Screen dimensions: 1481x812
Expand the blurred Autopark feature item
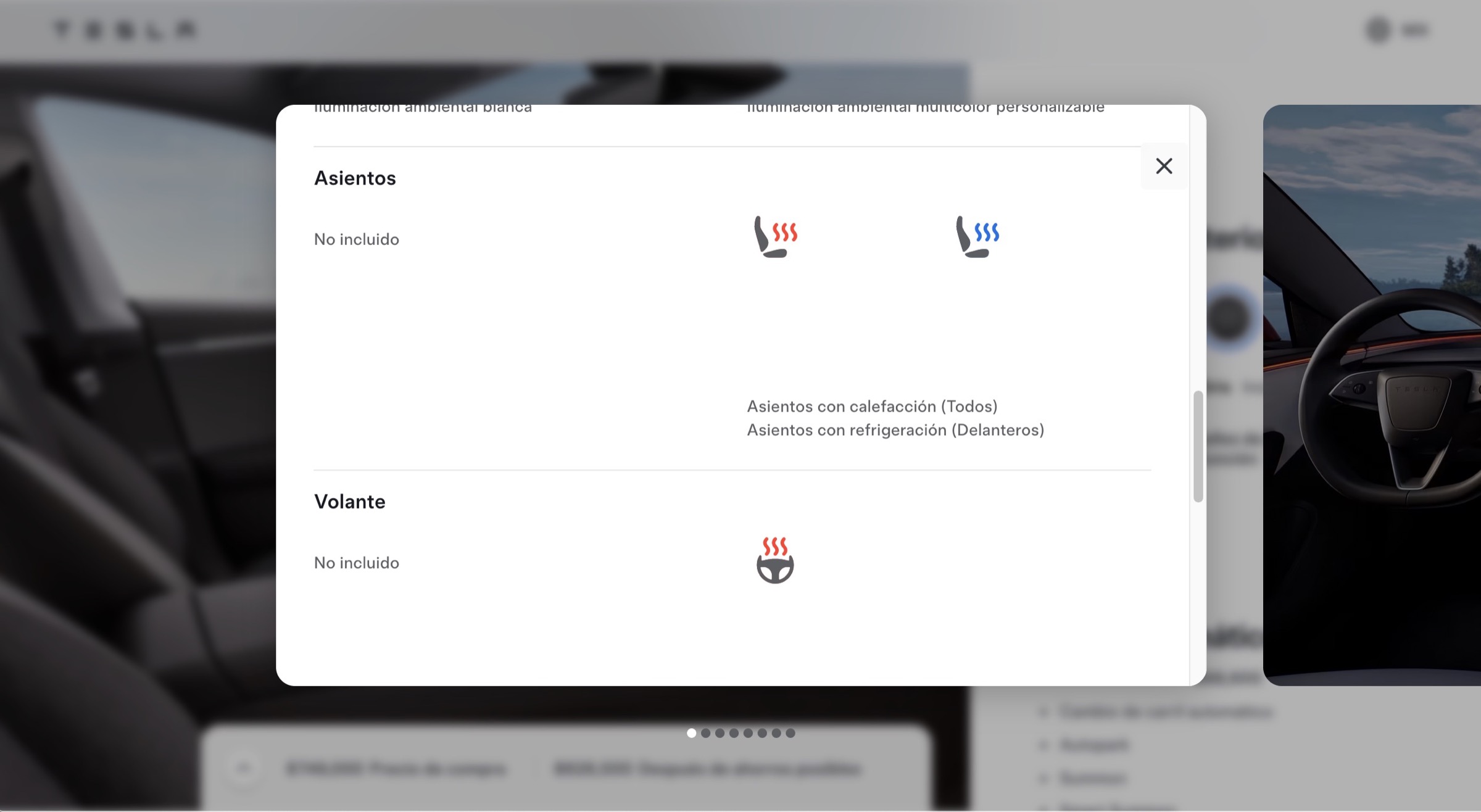click(x=1086, y=745)
